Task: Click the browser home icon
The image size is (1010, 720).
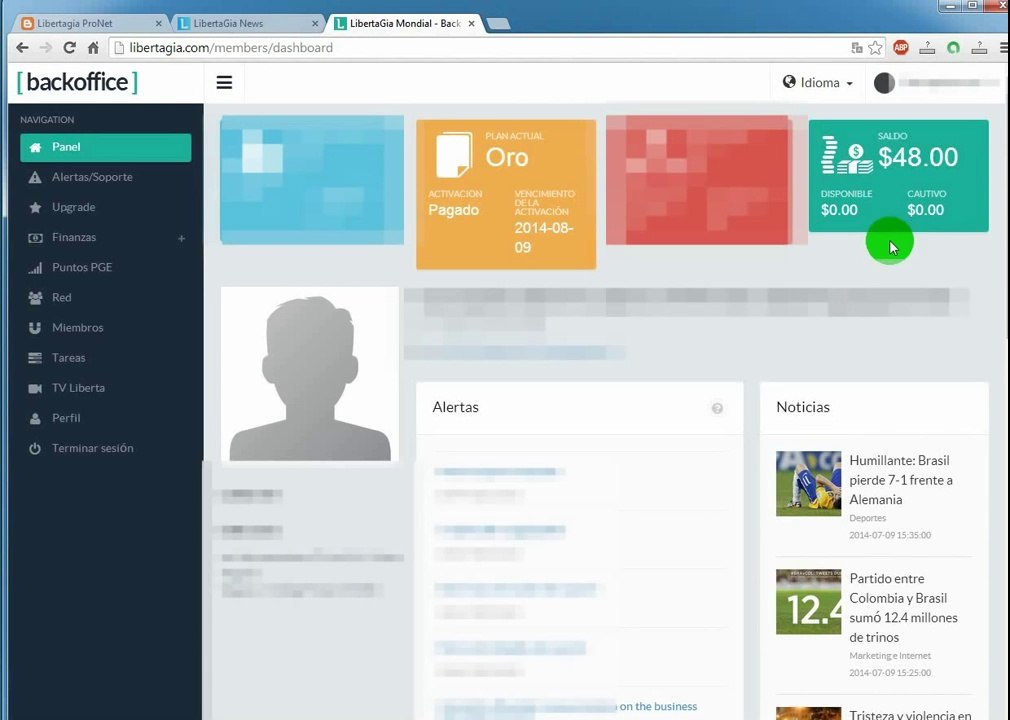Action: [x=93, y=48]
